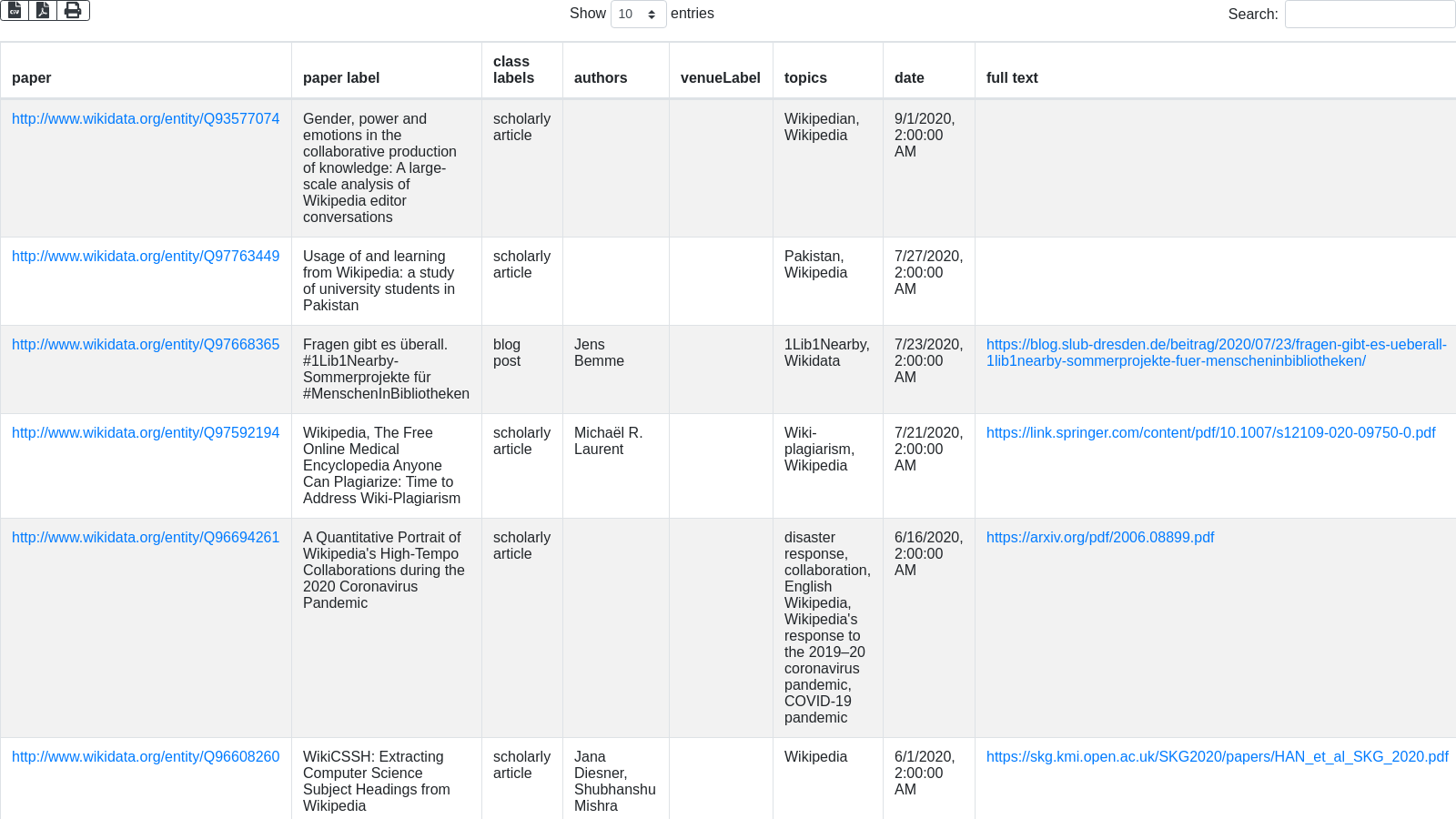Open Wikidata entity Q93577074 link
The height and width of the screenshot is (819, 1456).
[146, 119]
